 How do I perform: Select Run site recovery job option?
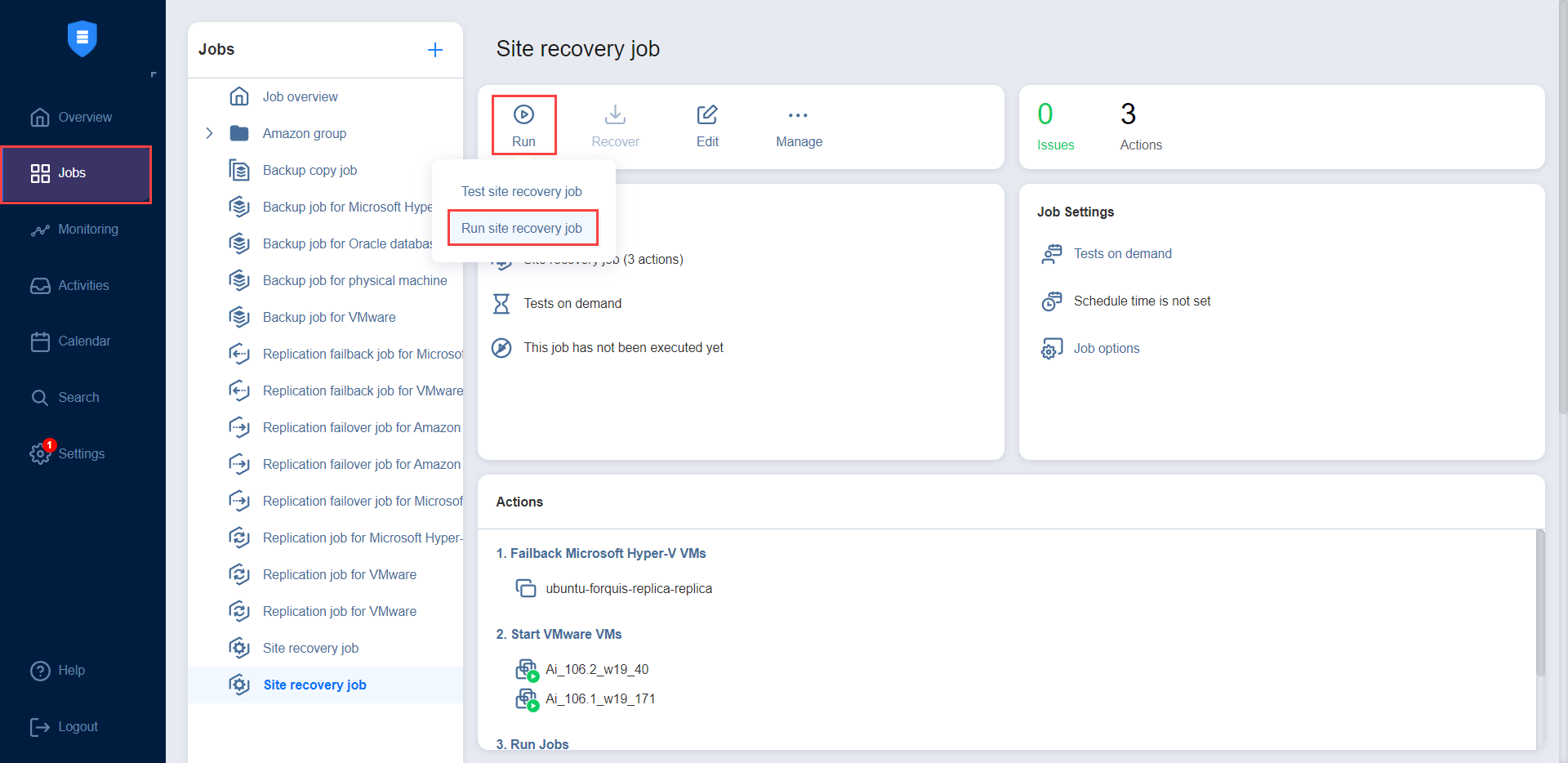522,228
